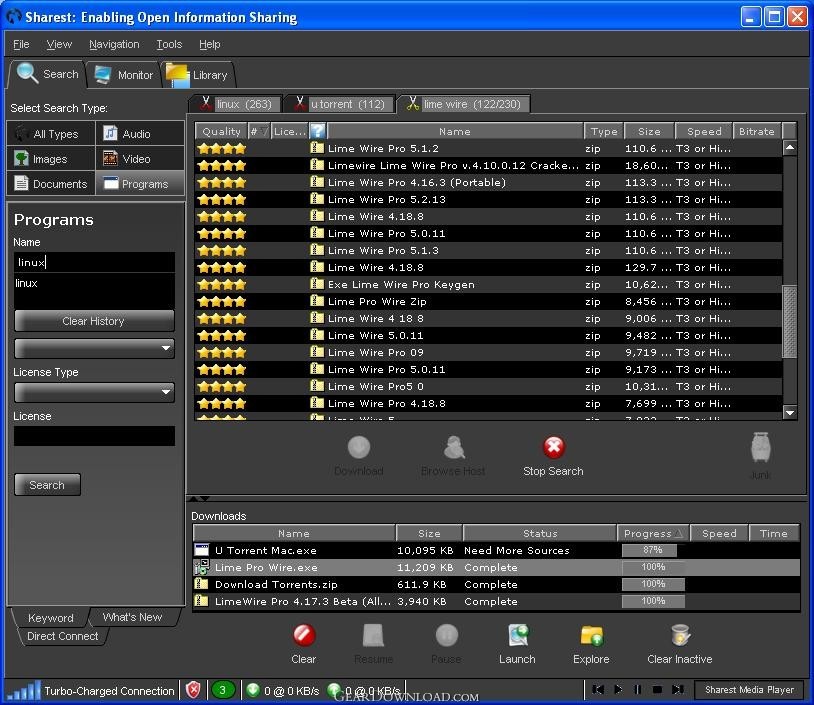Click the Clear Inactive trash icon

(x=680, y=635)
